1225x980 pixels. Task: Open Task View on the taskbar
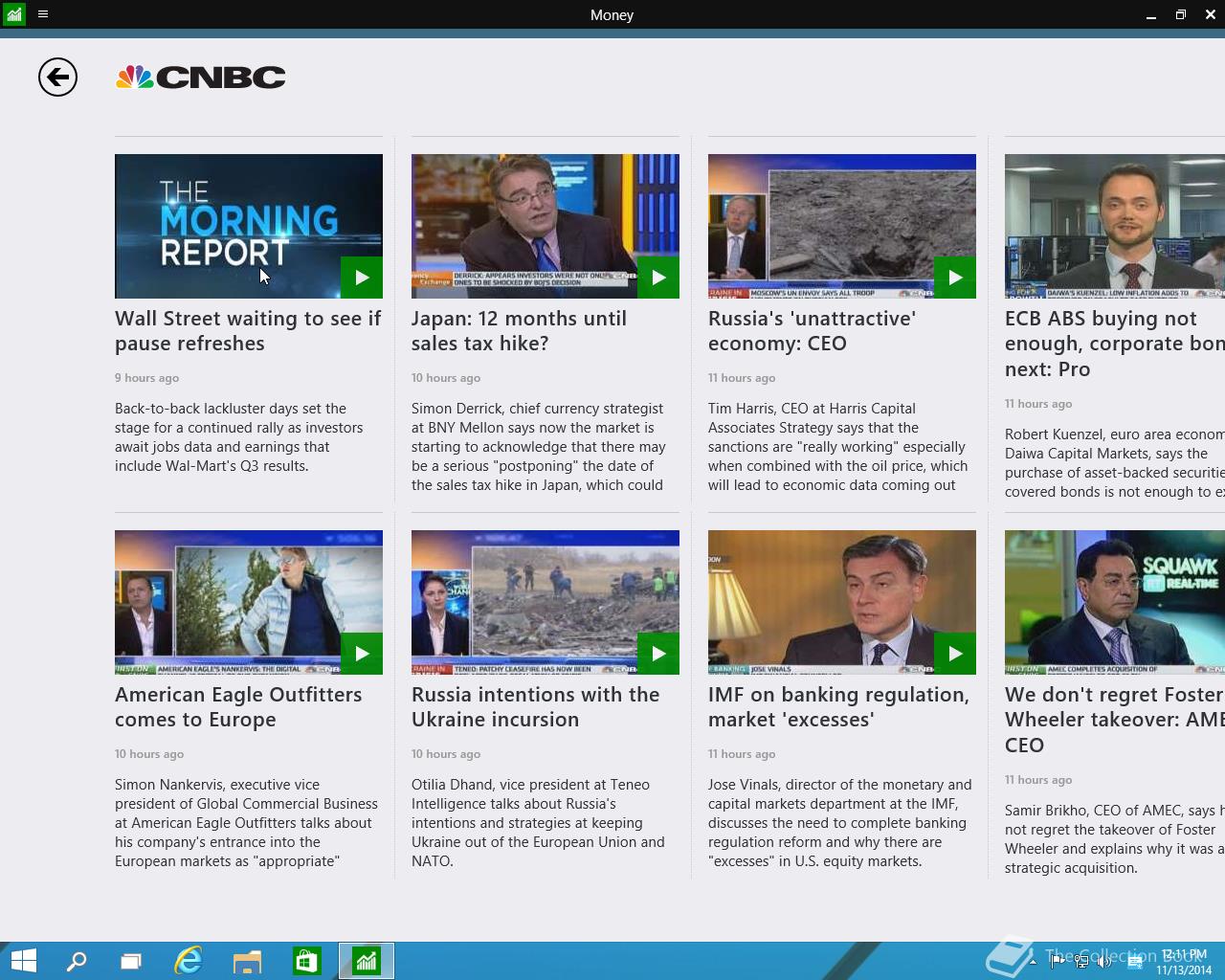131,961
